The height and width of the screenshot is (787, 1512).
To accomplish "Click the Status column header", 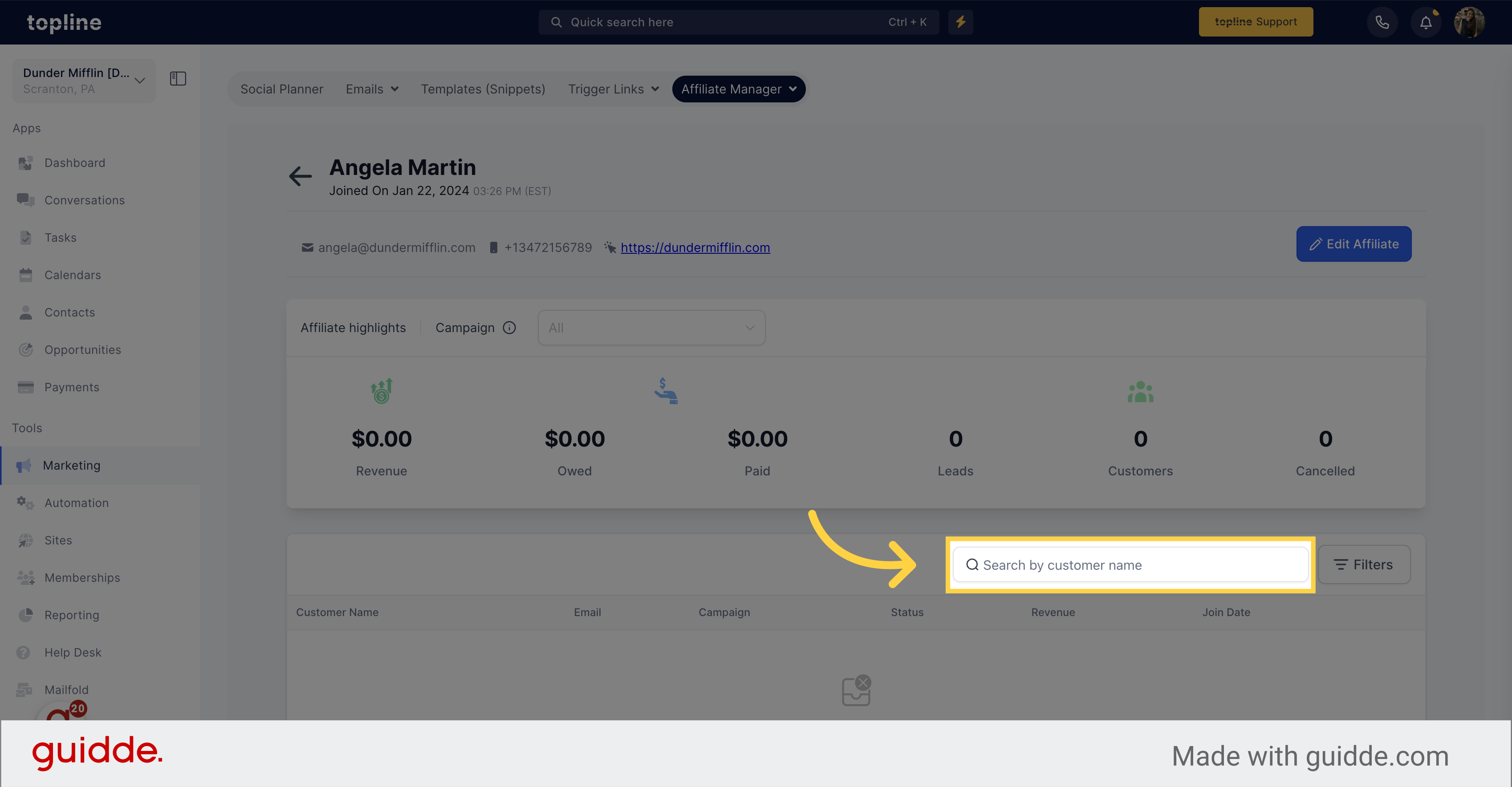I will click(x=907, y=612).
